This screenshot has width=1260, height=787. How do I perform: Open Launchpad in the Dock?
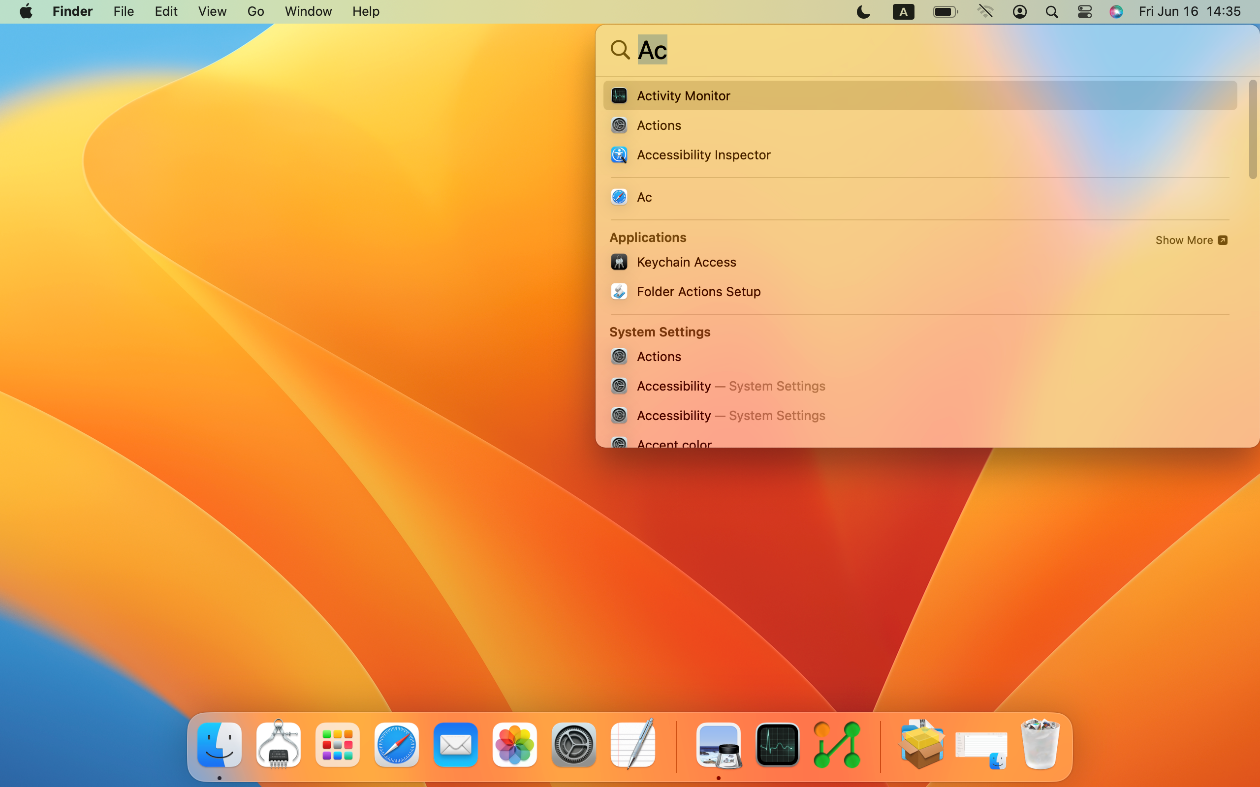pyautogui.click(x=337, y=745)
